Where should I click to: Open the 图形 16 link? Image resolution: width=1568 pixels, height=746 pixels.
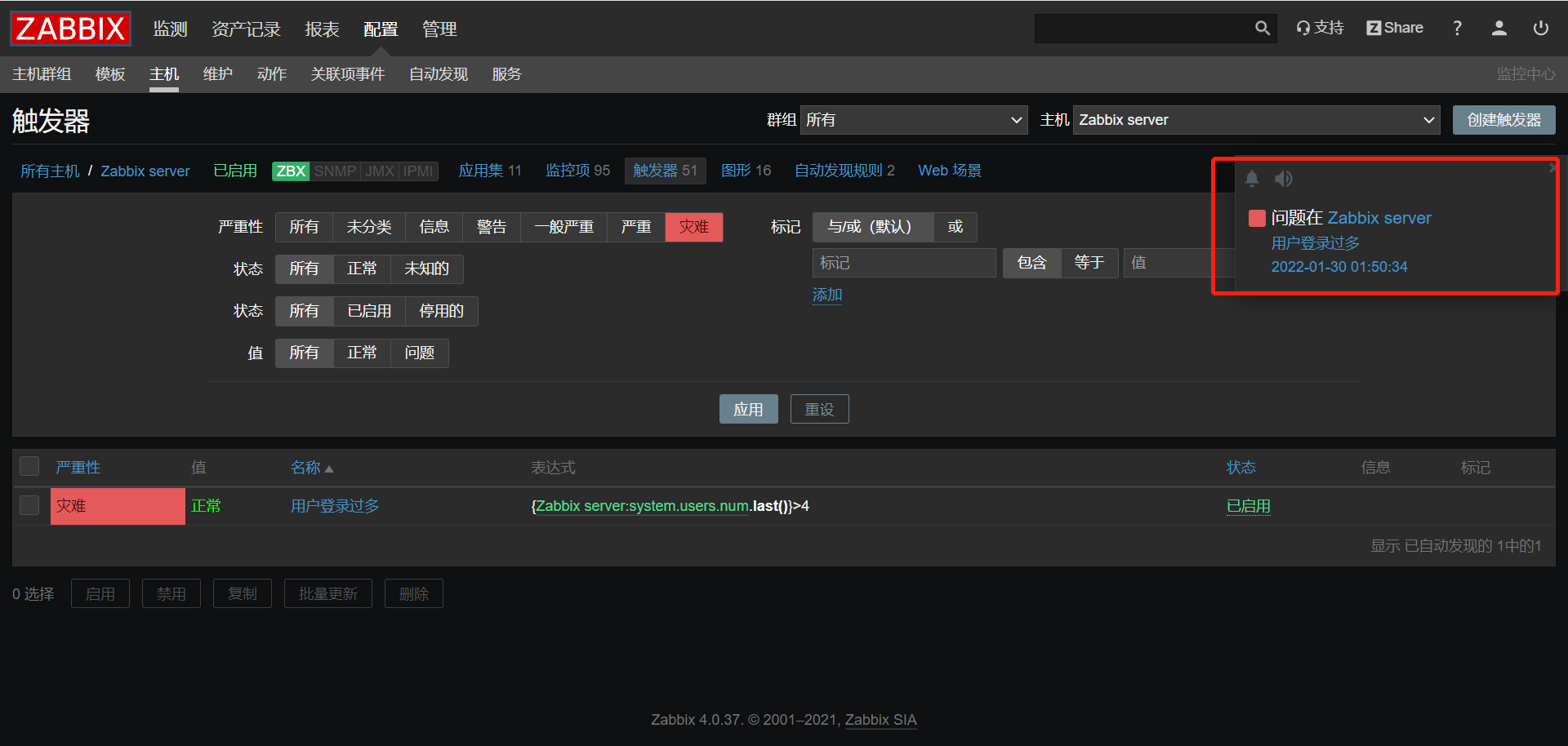click(746, 171)
